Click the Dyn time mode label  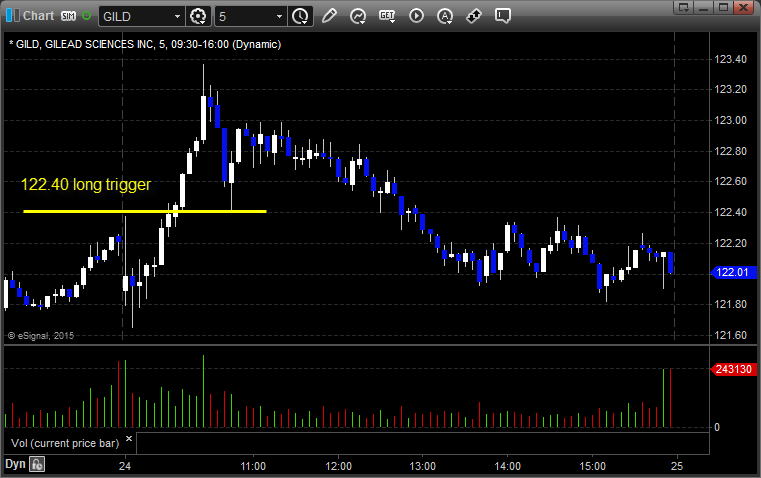(15, 464)
